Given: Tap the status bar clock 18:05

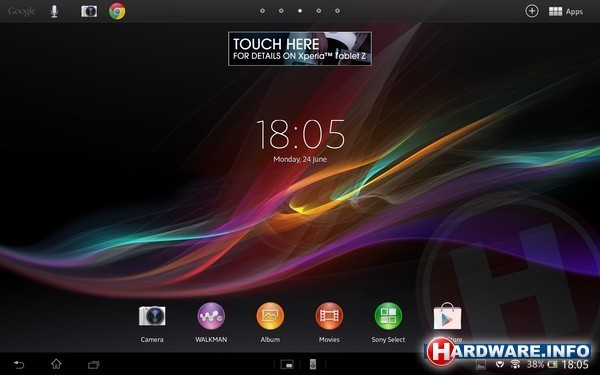Looking at the screenshot, I should click(575, 364).
